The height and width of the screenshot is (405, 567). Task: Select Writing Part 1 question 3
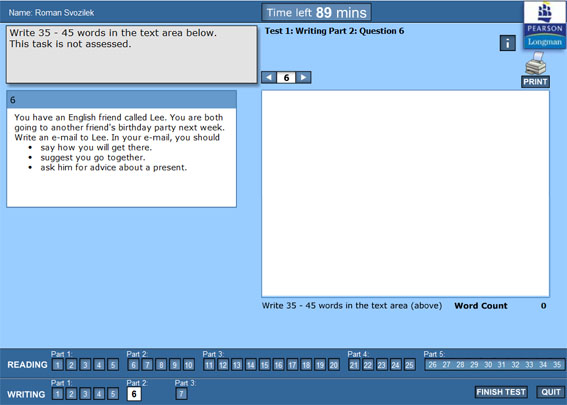coord(85,394)
